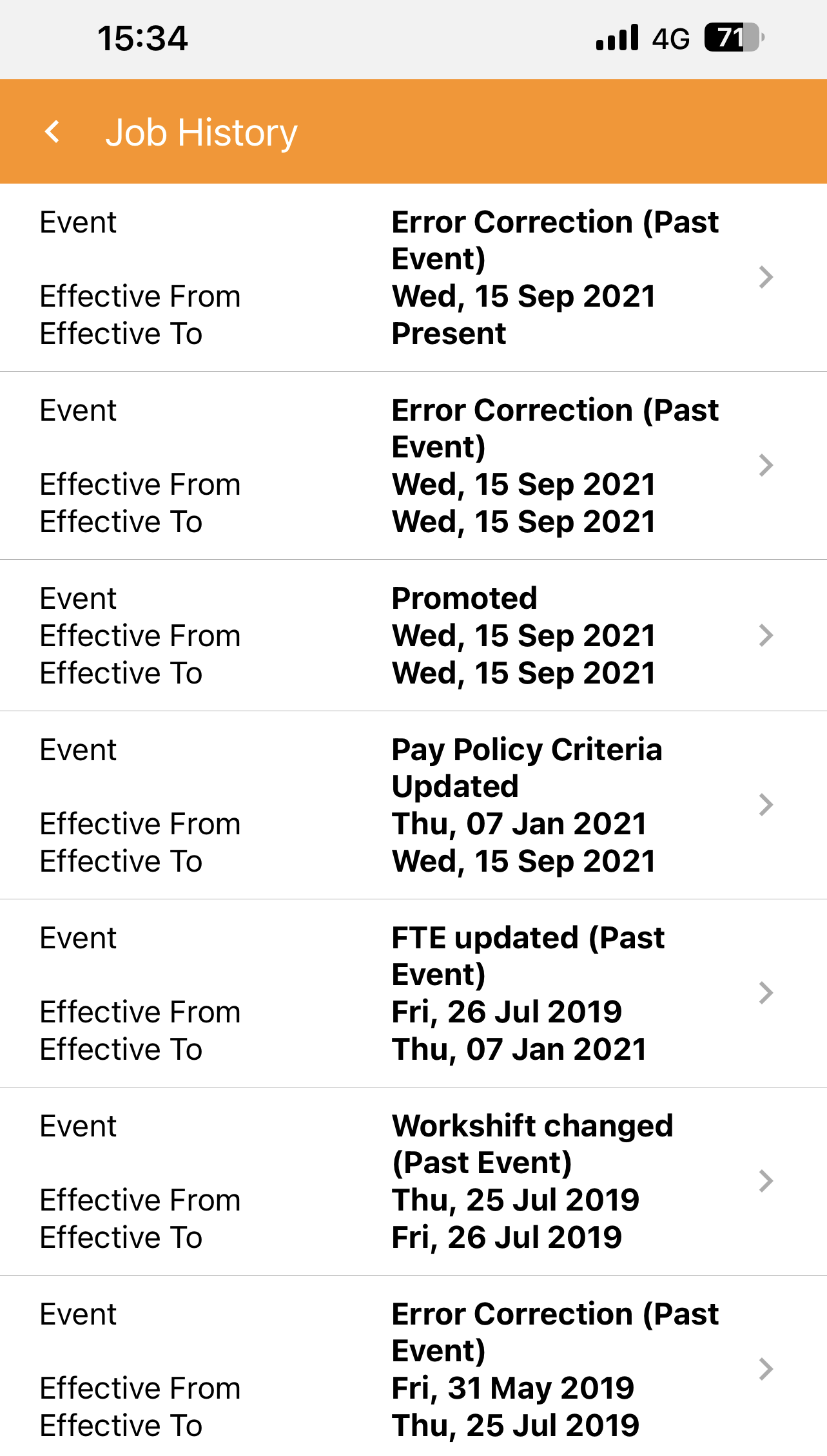Expand Pay Policy Criteria Updated chevron
Image resolution: width=827 pixels, height=1456 pixels.
[765, 805]
